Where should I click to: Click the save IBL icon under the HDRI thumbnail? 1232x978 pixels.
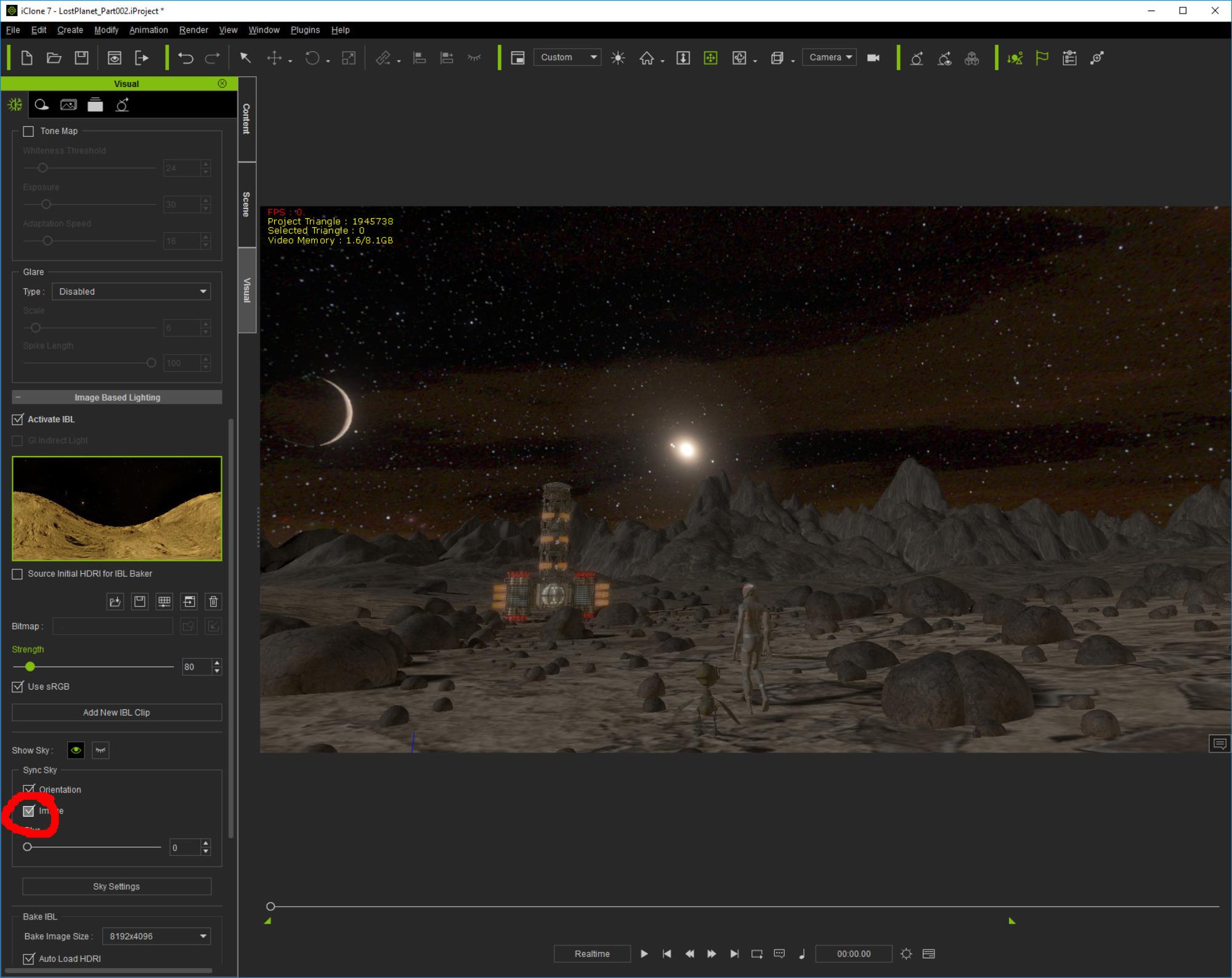(x=140, y=601)
